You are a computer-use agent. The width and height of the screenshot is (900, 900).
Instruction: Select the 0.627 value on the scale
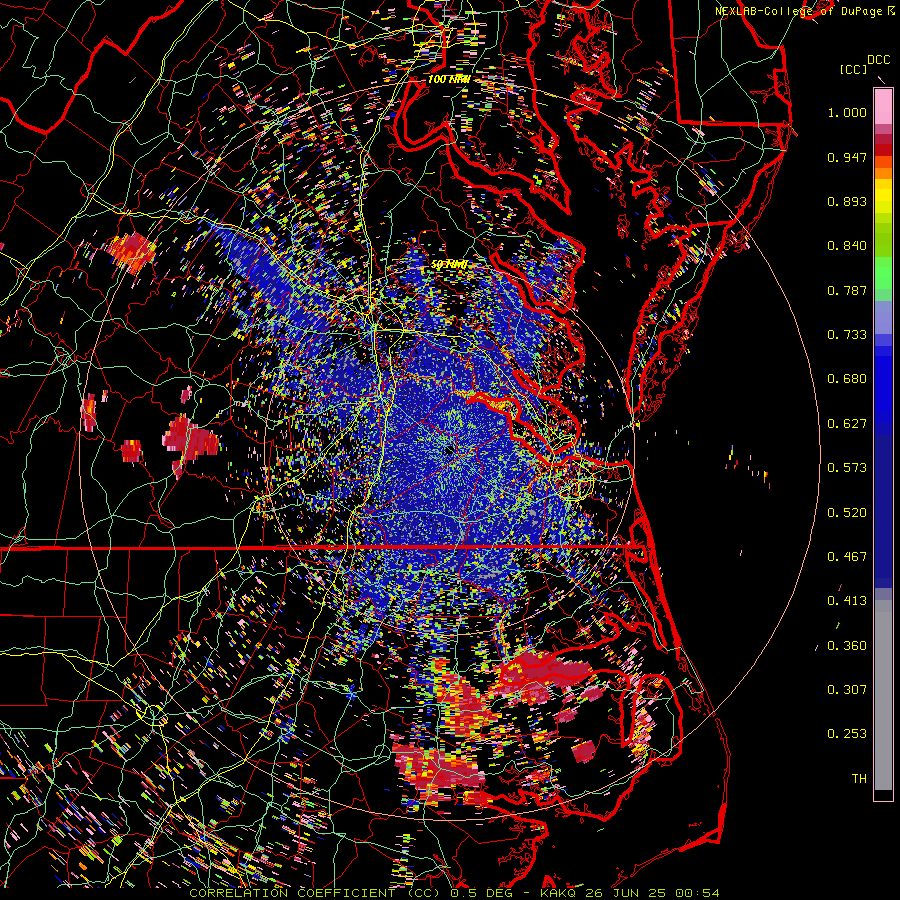coord(847,424)
